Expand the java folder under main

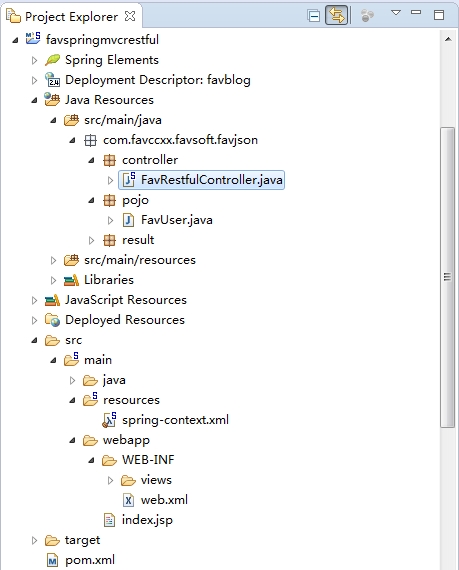[x=72, y=380]
